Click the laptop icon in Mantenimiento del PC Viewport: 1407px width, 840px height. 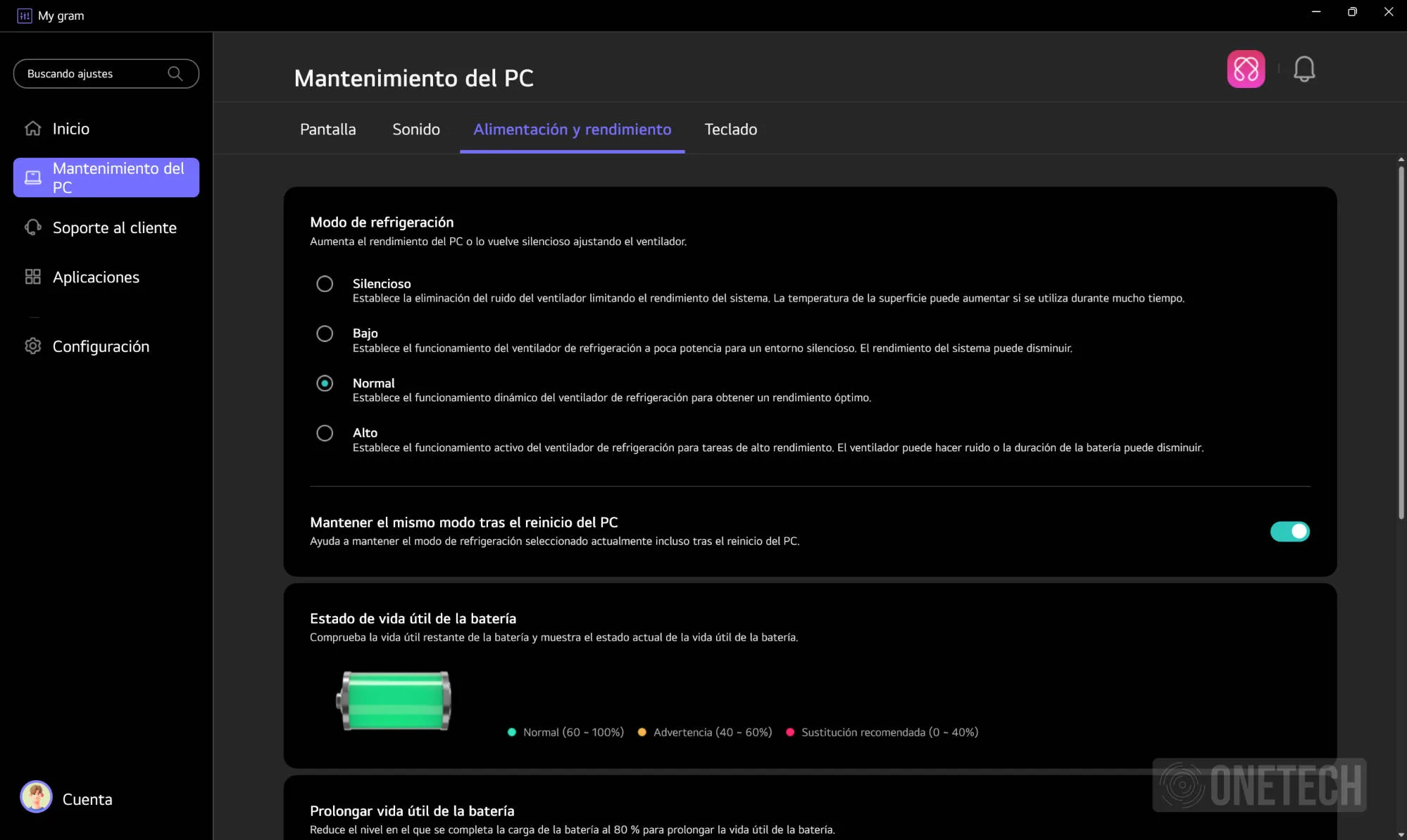point(33,177)
